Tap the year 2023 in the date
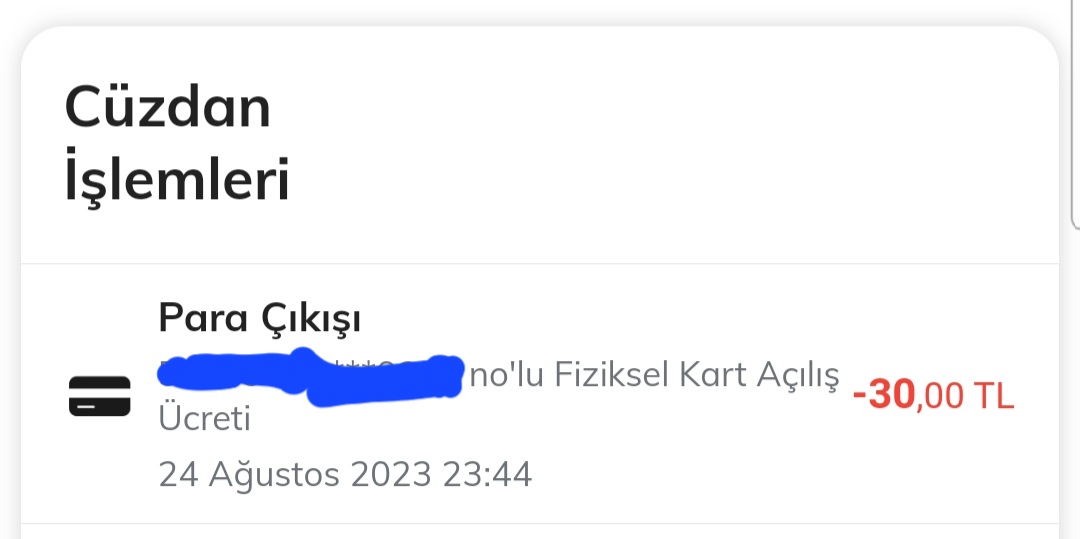Viewport: 1080px width, 539px height. (391, 474)
